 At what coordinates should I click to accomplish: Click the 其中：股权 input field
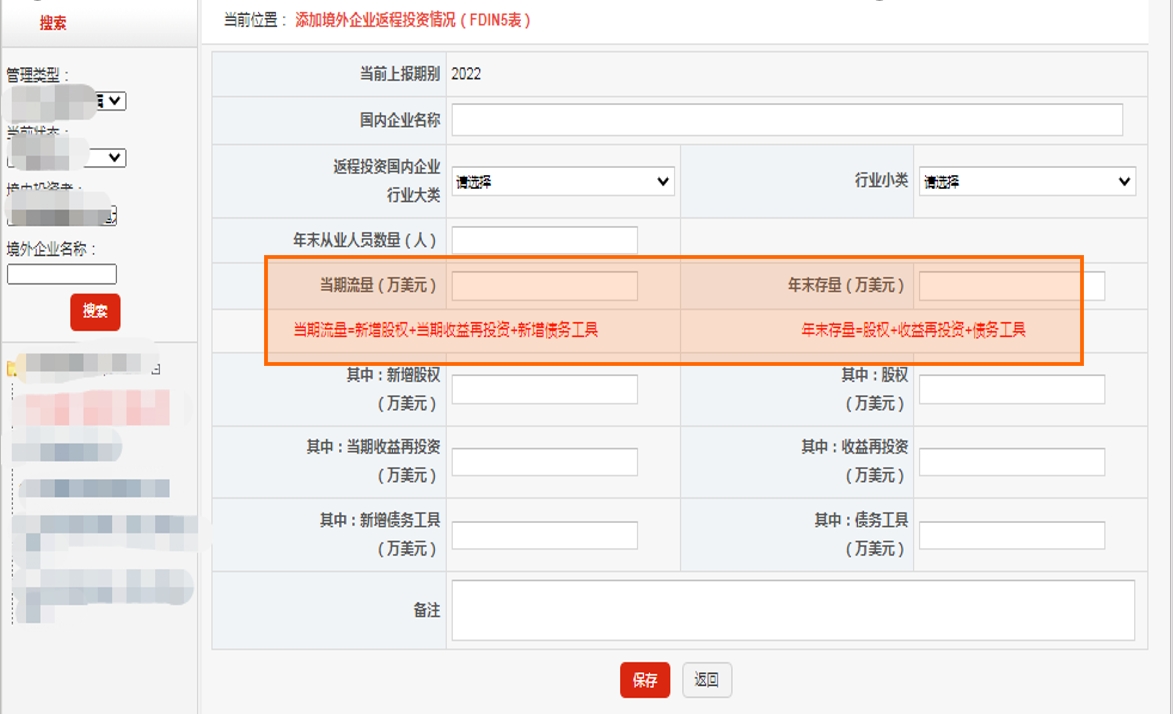(x=1010, y=389)
